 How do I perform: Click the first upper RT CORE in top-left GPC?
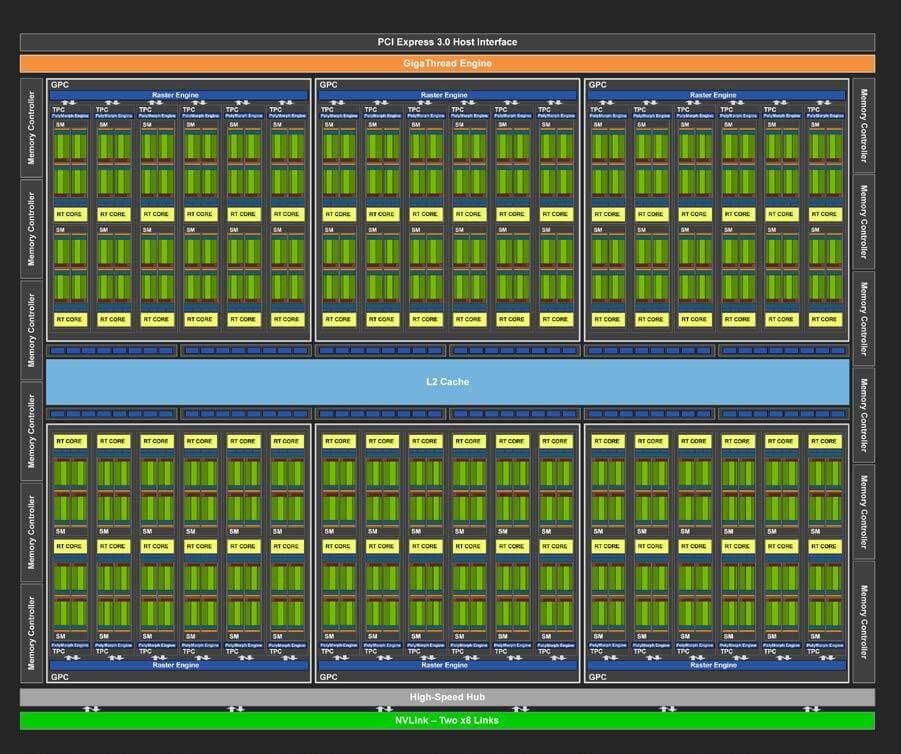[x=70, y=214]
